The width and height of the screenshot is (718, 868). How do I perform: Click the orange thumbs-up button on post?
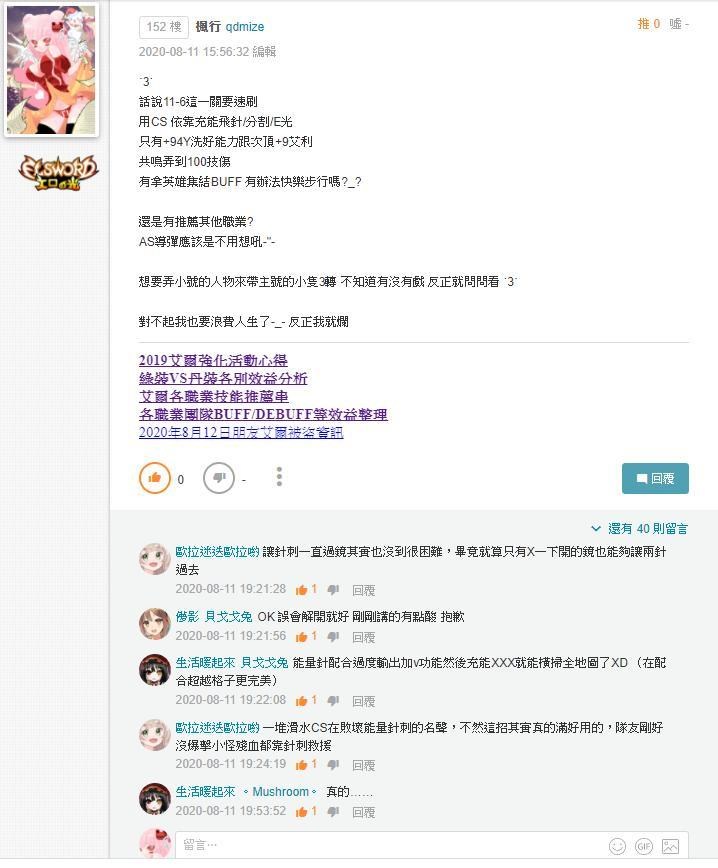pos(154,478)
